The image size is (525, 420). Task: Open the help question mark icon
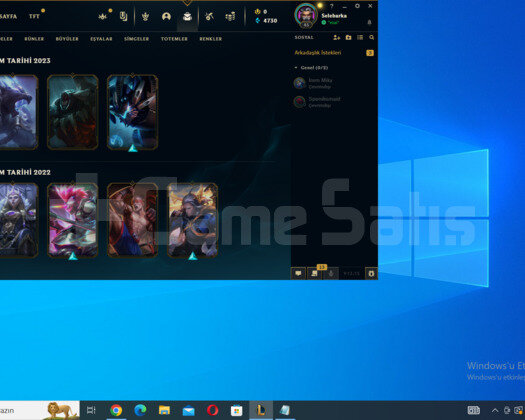coord(331,6)
